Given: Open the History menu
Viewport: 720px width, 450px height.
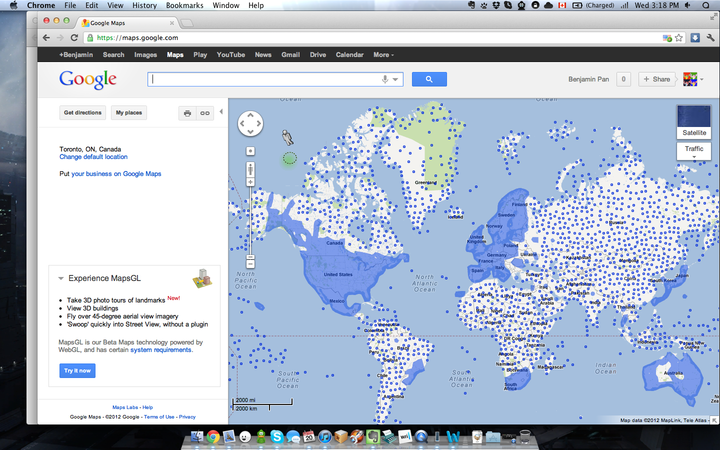Looking at the screenshot, I should point(144,5).
